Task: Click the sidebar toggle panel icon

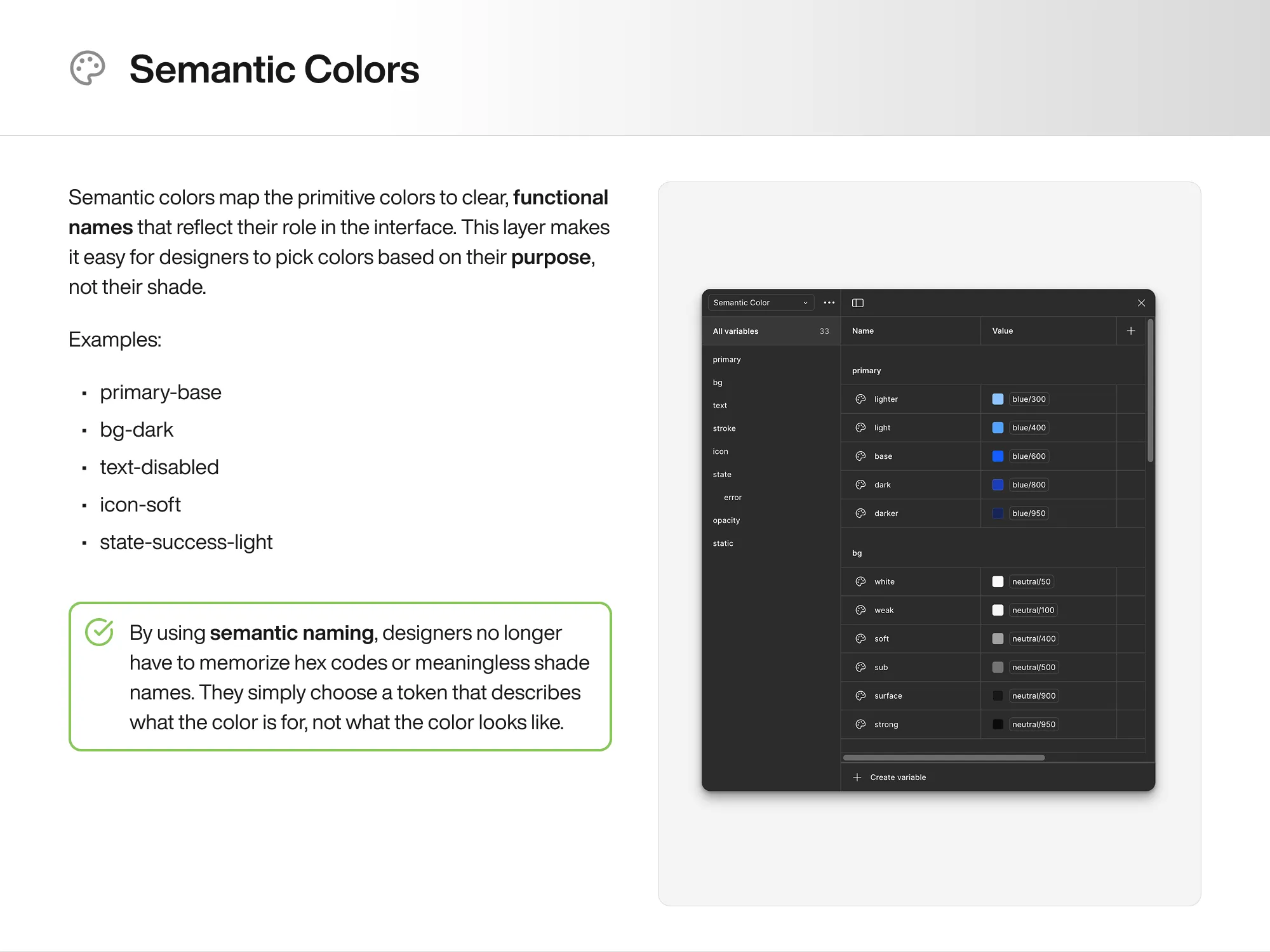Action: pos(857,303)
